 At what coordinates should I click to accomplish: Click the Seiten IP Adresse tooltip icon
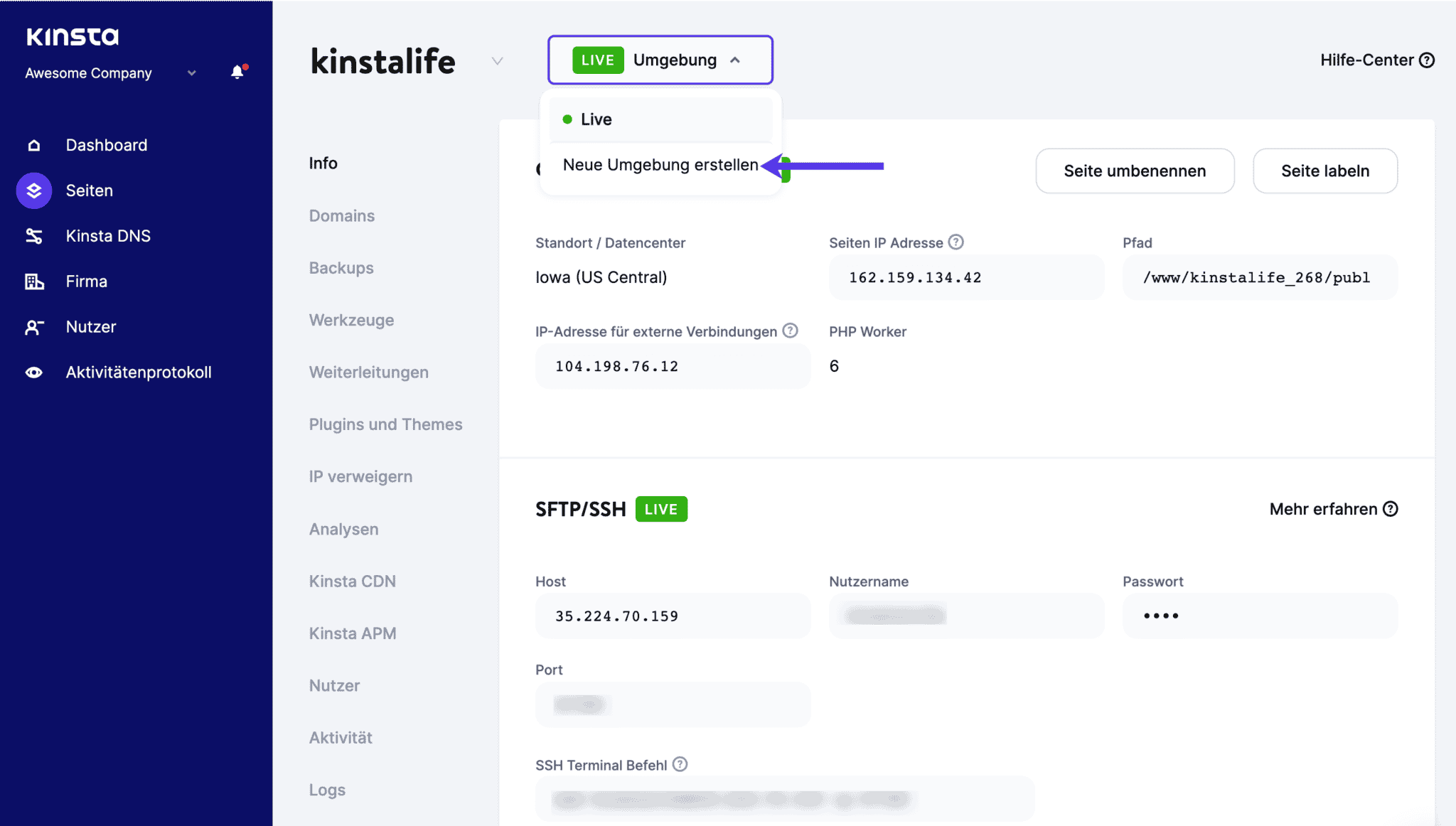(955, 242)
